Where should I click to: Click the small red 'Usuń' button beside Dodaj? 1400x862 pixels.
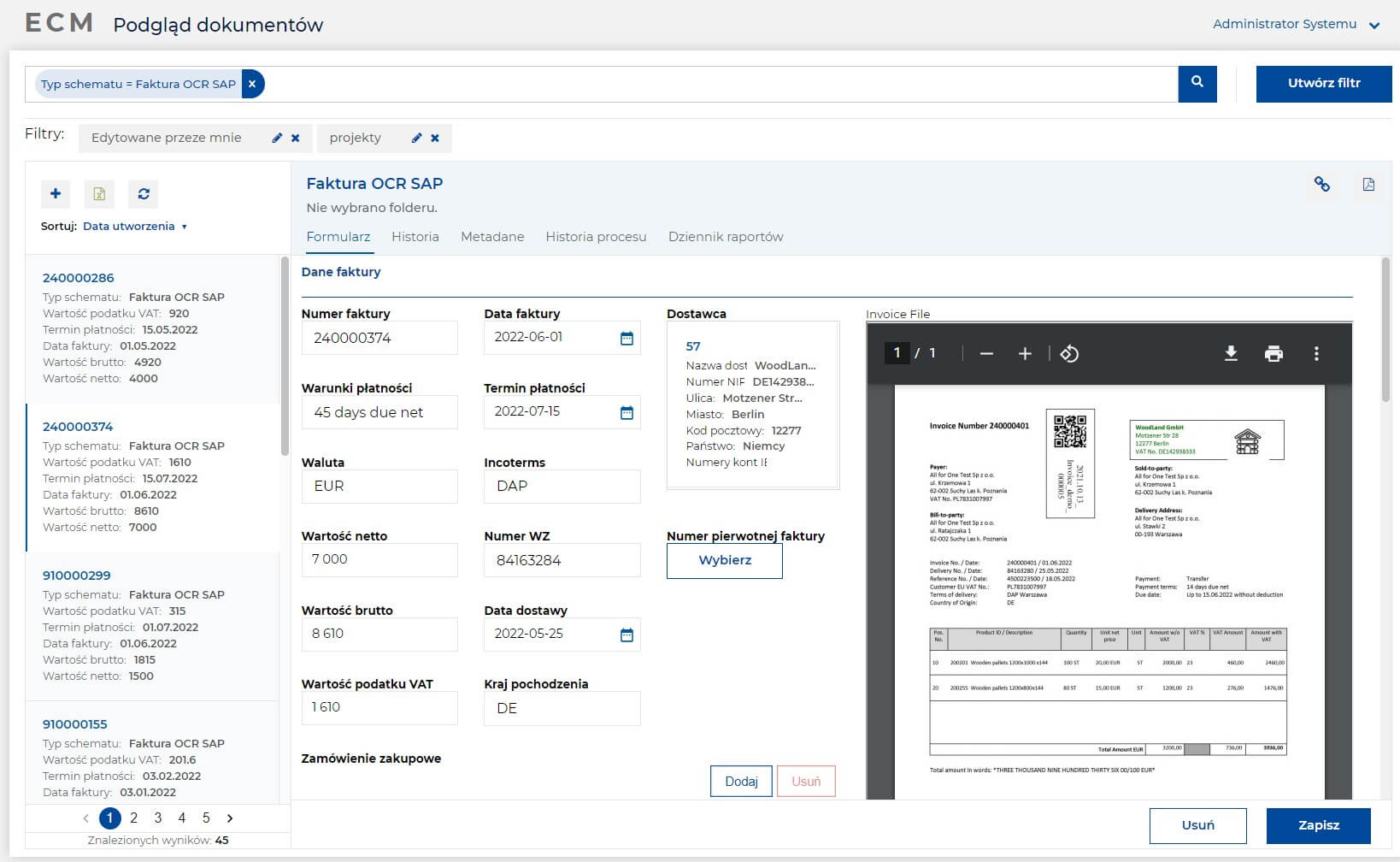coord(806,782)
